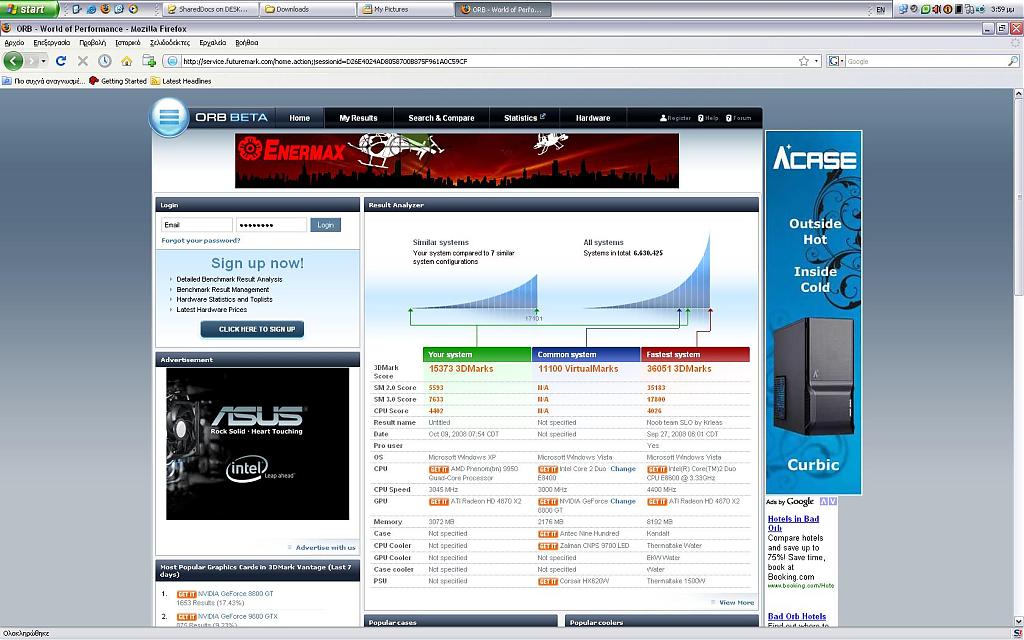This screenshot has height=640, width=1024.
Task: Open the Επεξεργασία menu
Action: (x=52, y=42)
